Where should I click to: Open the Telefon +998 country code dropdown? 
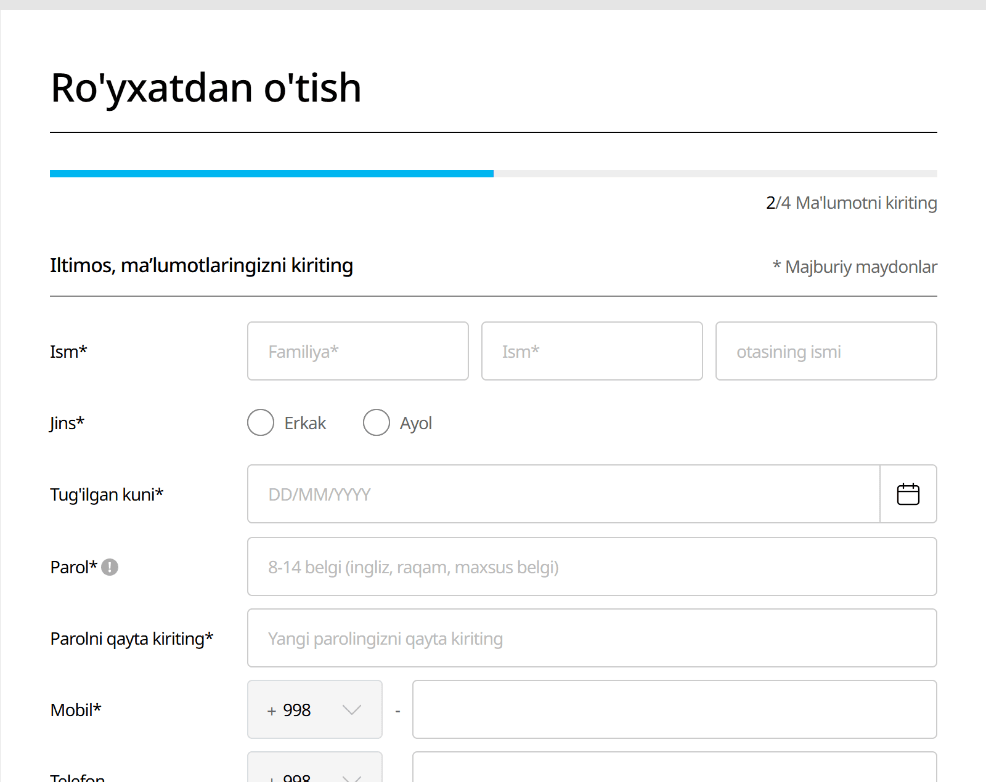click(314, 767)
